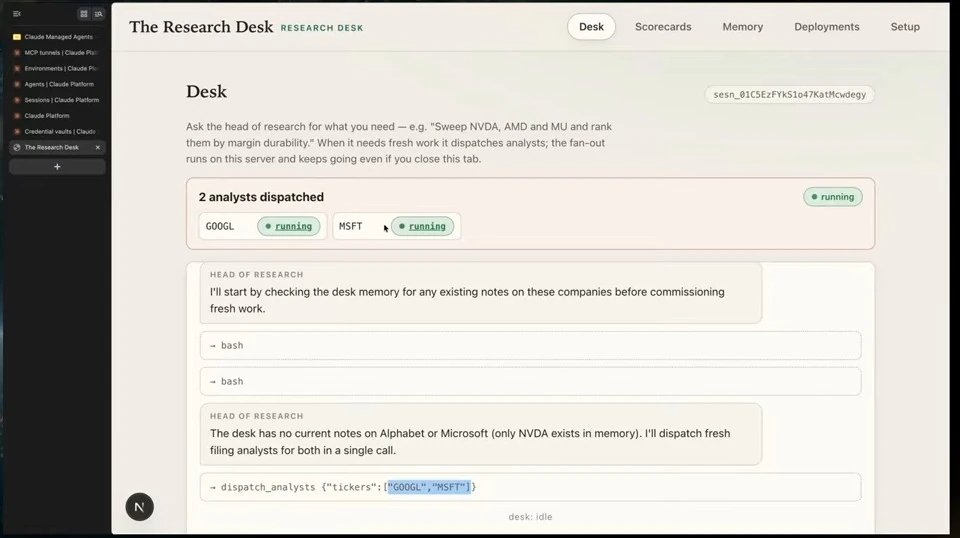
Task: Click the 'checking the desk memory' message
Action: [x=481, y=293]
